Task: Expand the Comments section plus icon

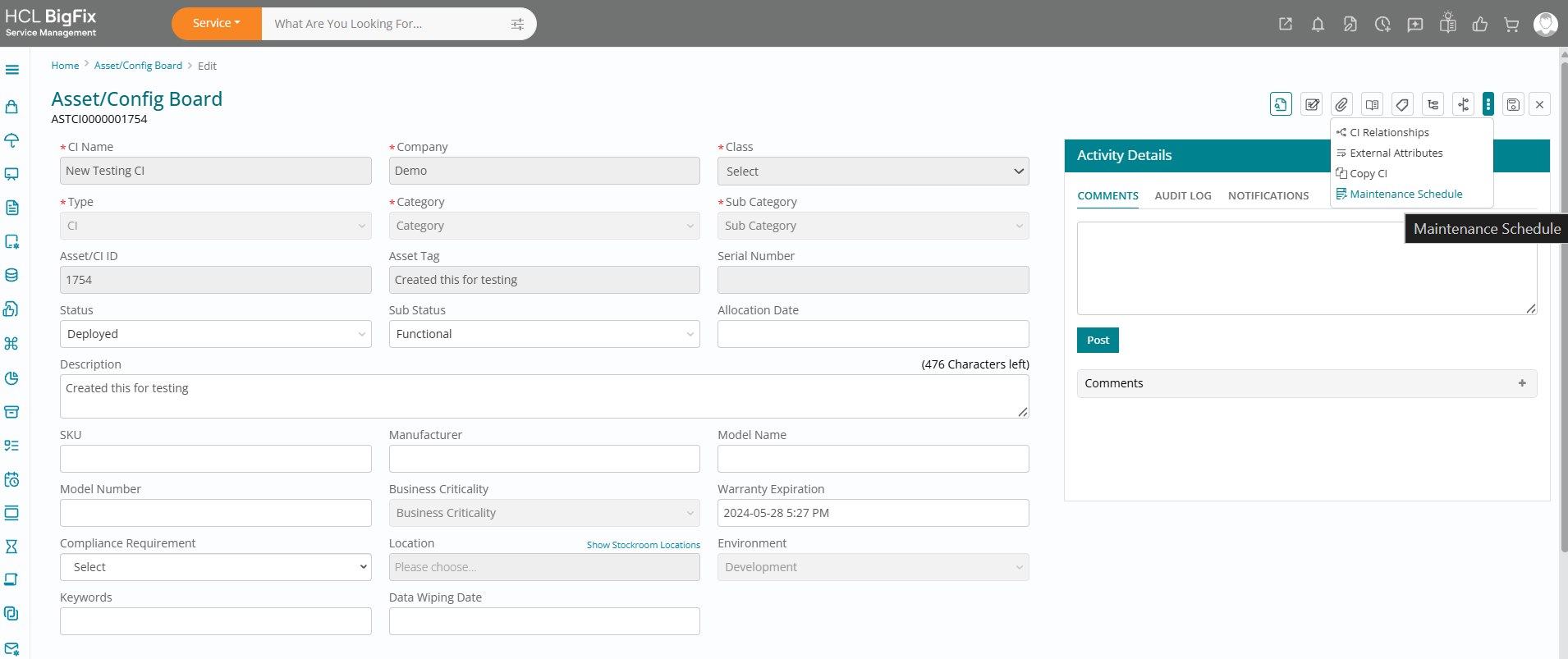Action: tap(1522, 383)
